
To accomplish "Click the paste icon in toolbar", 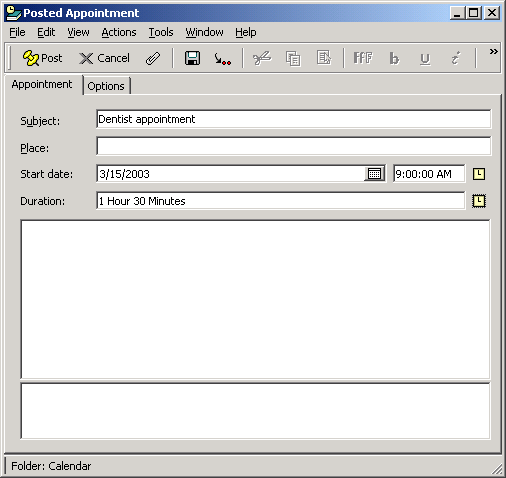I will coord(323,58).
